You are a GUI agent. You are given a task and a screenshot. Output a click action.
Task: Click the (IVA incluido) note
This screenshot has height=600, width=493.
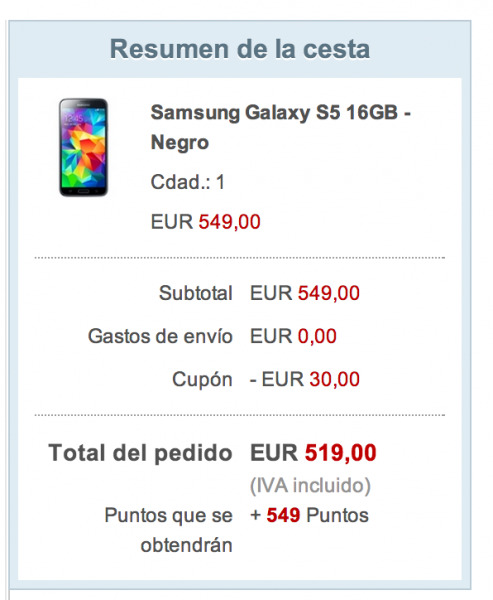pos(310,486)
